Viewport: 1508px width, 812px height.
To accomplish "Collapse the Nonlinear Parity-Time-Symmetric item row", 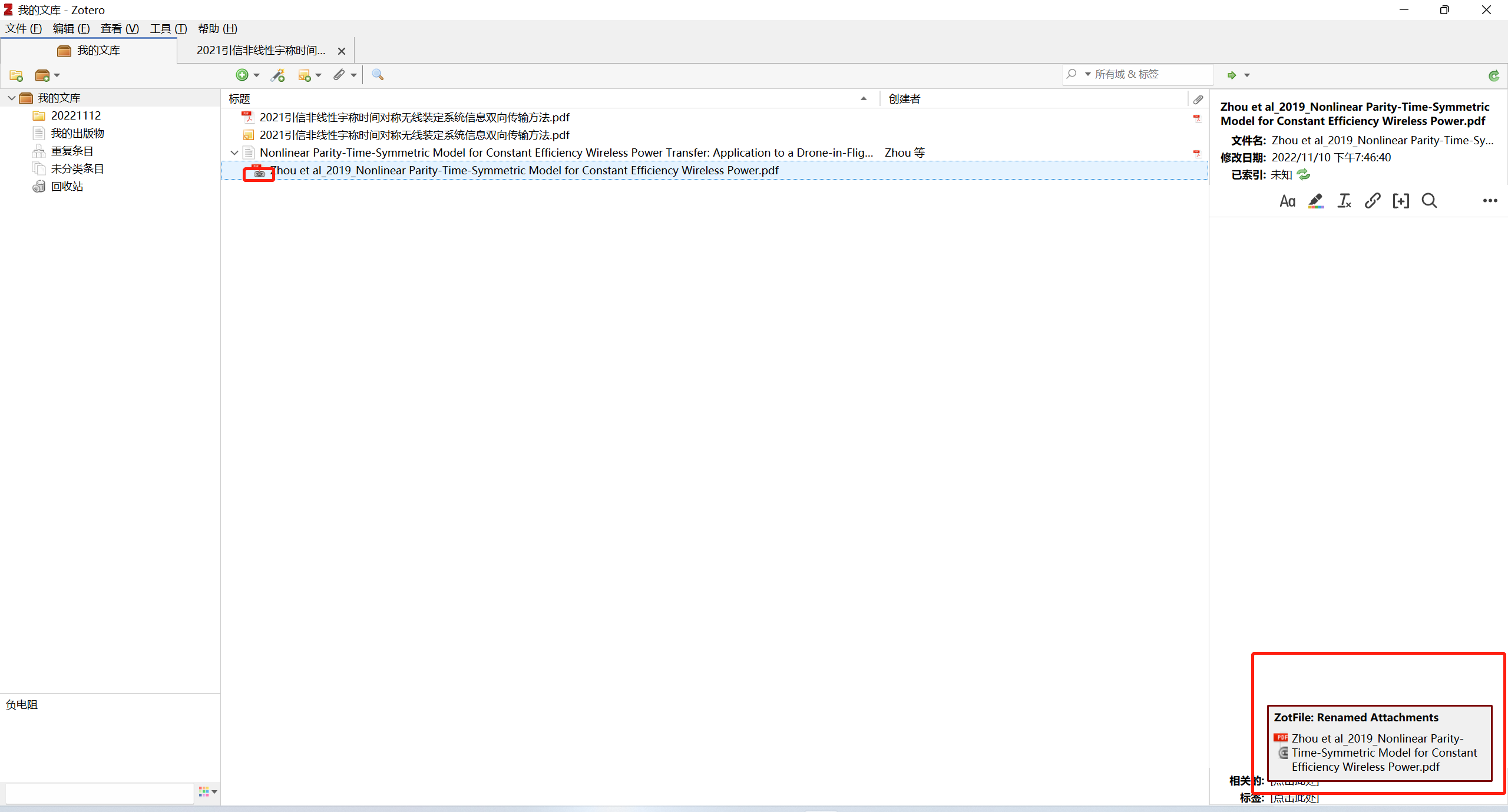I will pos(234,153).
